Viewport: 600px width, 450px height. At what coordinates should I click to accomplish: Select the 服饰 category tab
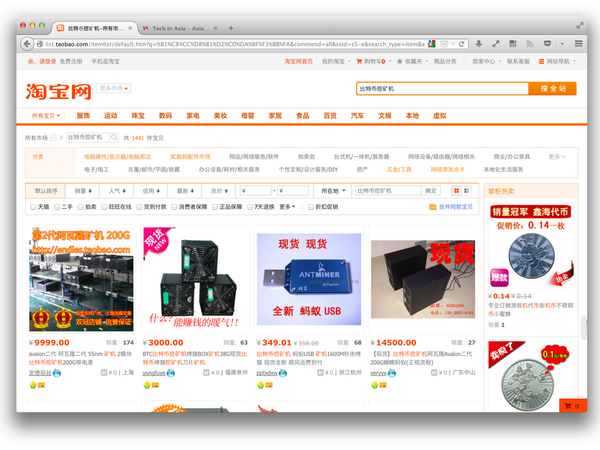tap(83, 116)
